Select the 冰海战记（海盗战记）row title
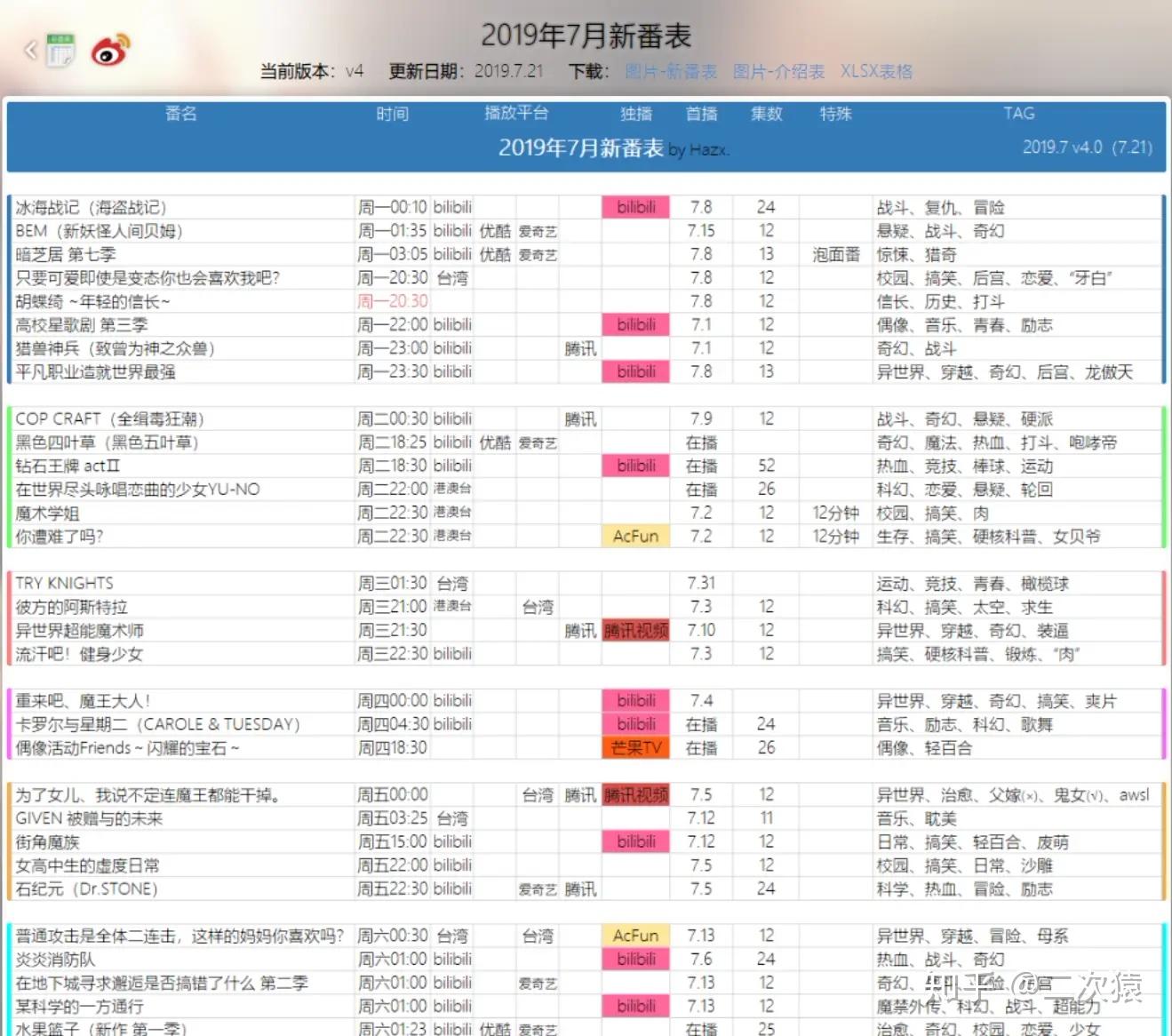1172x1036 pixels. [x=91, y=207]
